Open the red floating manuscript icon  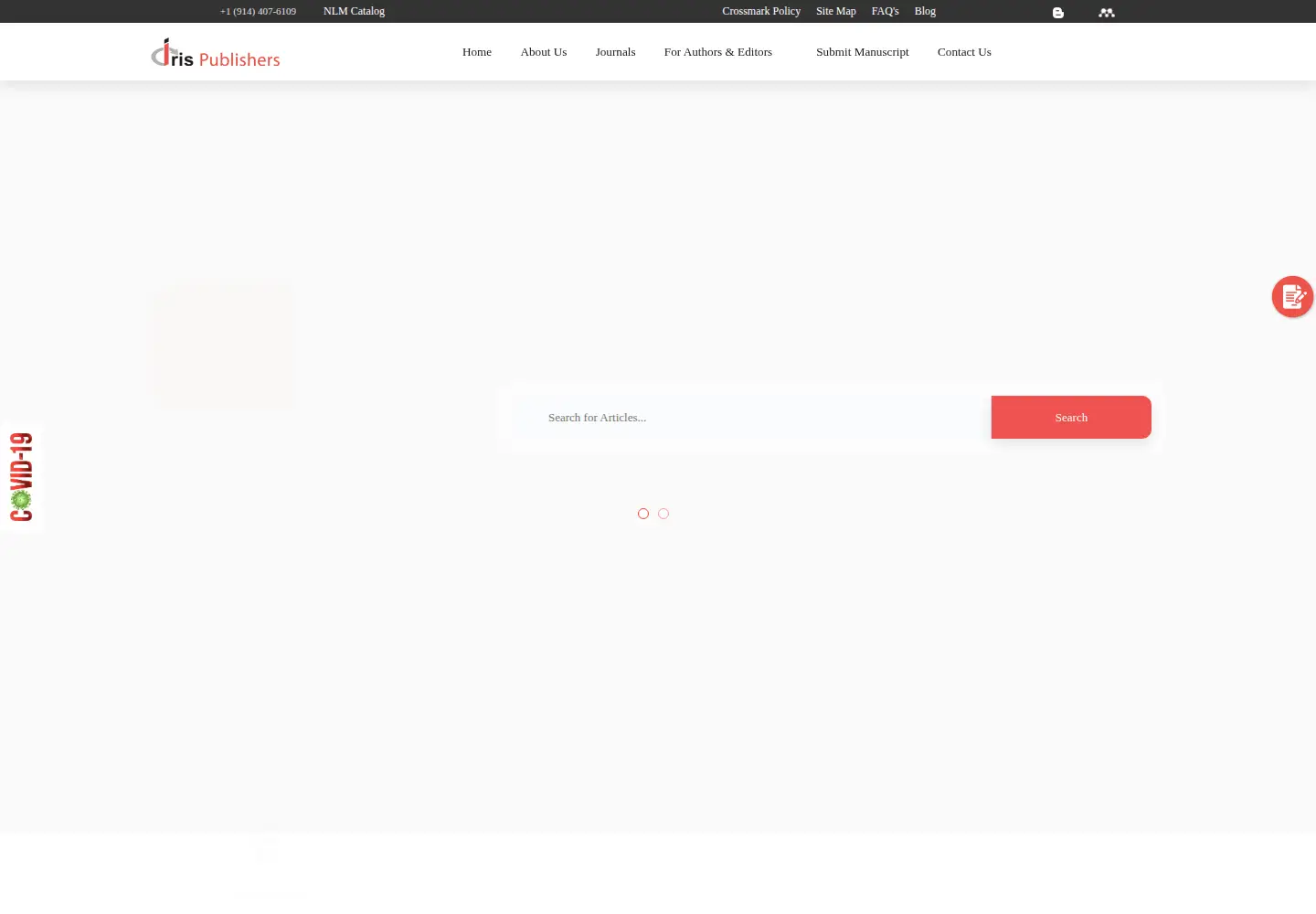tap(1292, 297)
